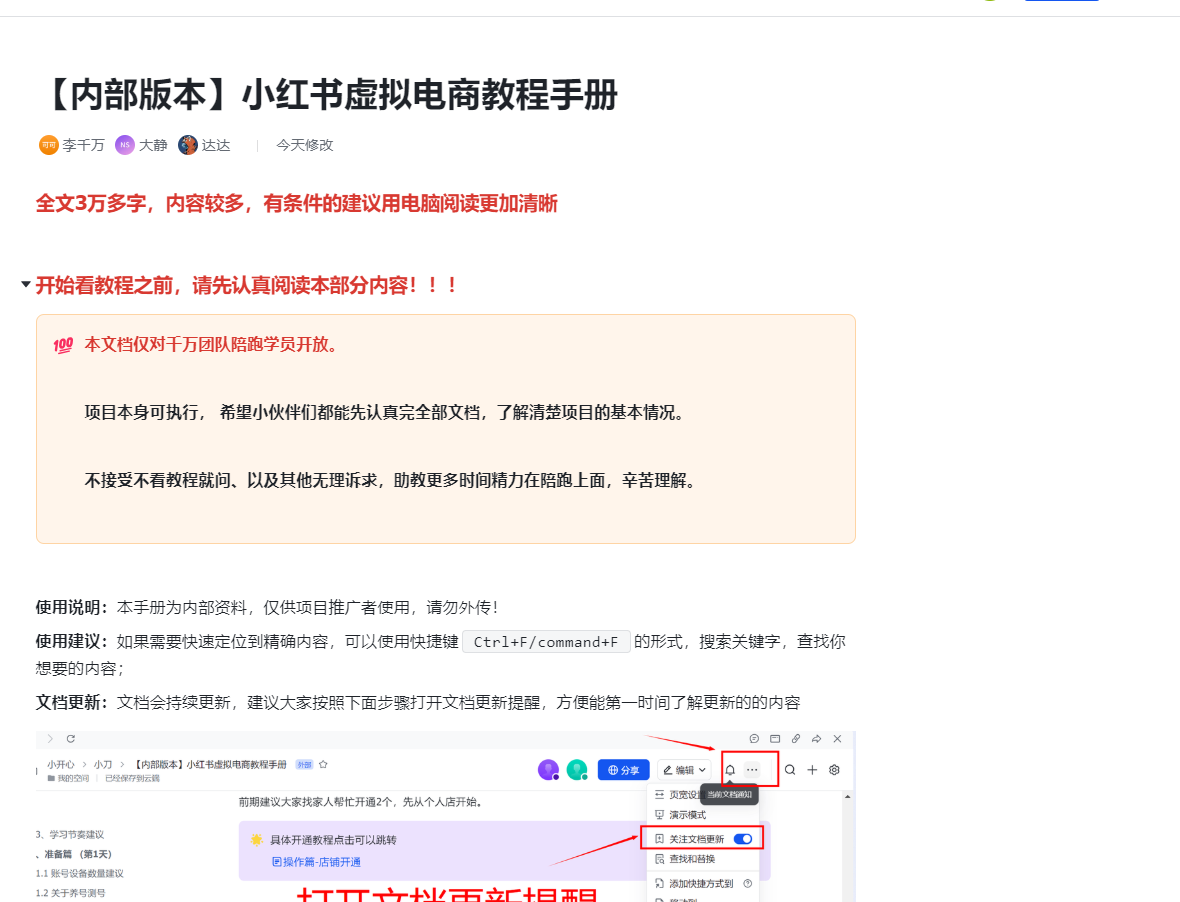
Task: Click 李千万's orange avatar
Action: (48, 145)
